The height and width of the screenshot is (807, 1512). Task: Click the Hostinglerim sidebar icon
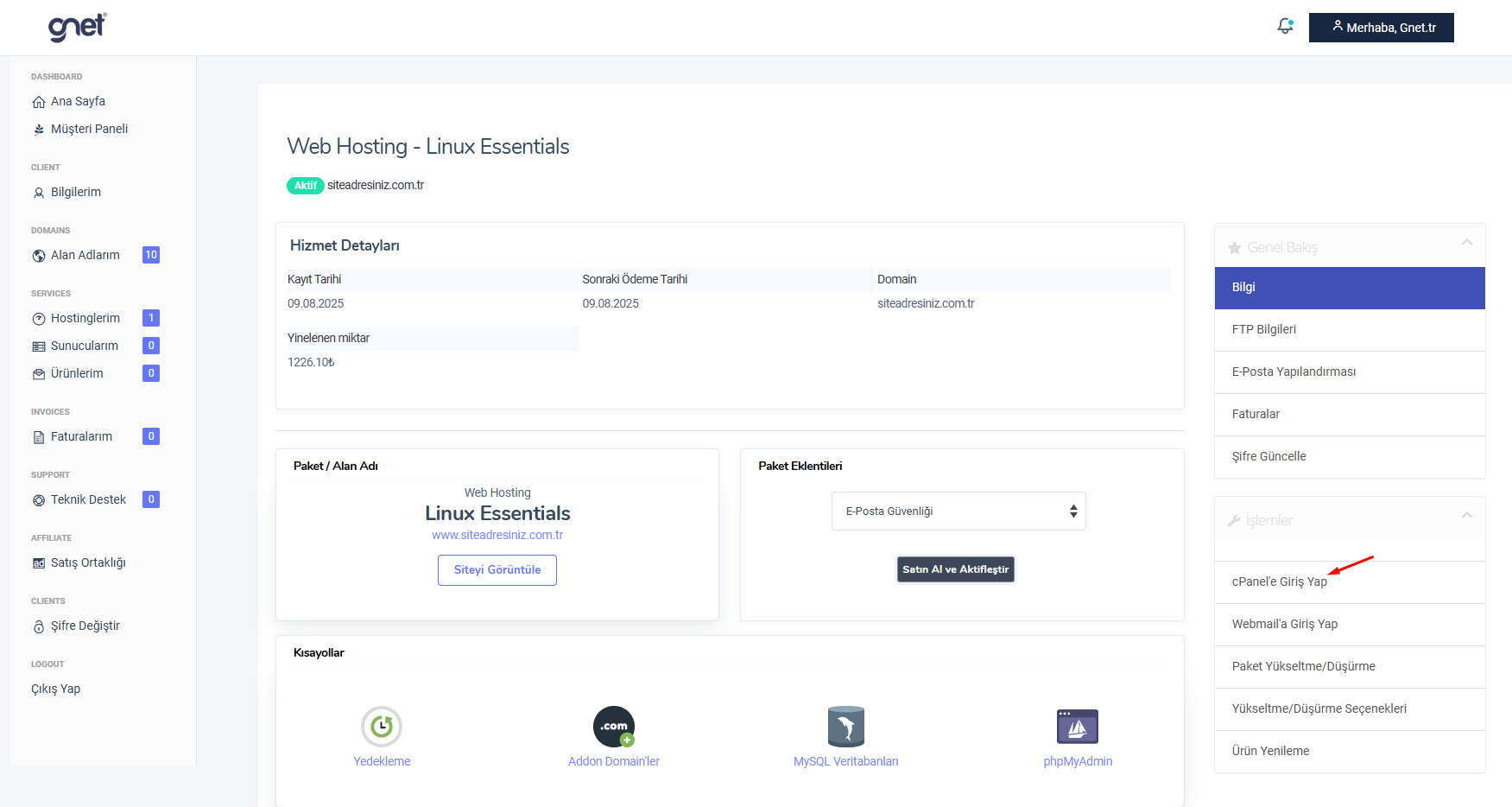(x=39, y=319)
